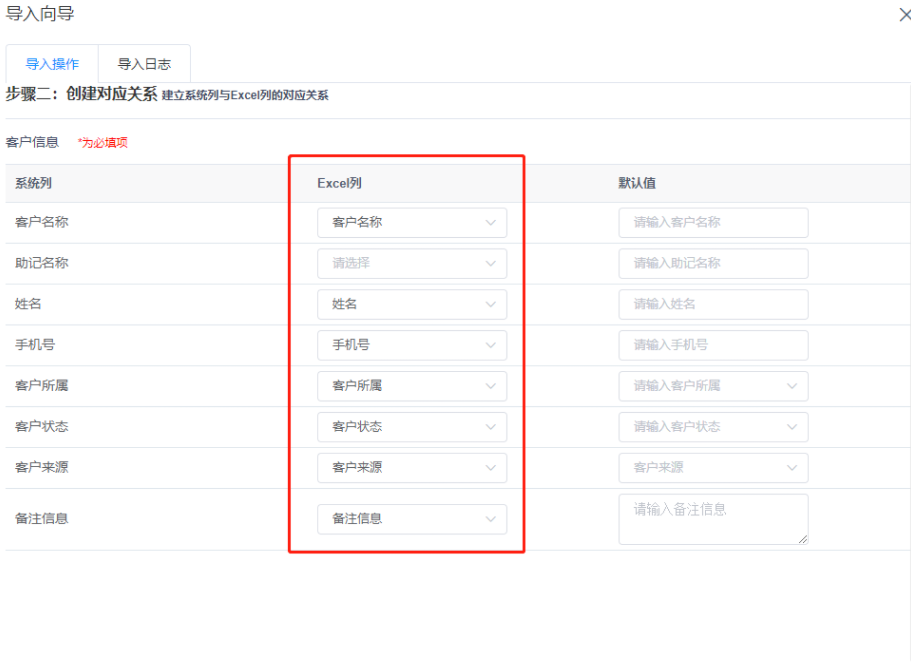Click the 请输入手机号 input field

[713, 345]
